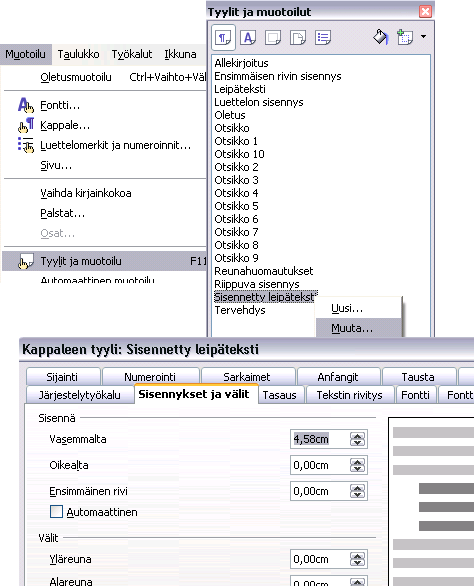Close the Tyylit ja muotoilut panel

425,12
